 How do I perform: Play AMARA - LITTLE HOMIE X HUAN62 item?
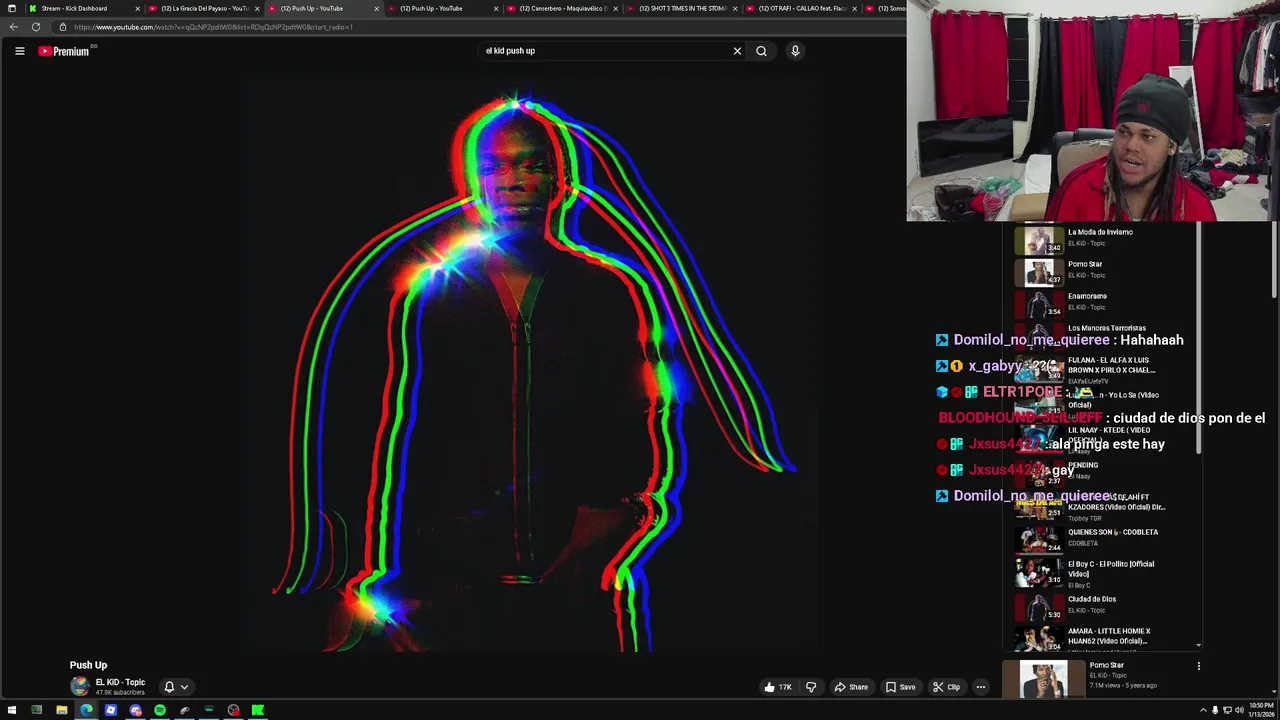[1105, 637]
